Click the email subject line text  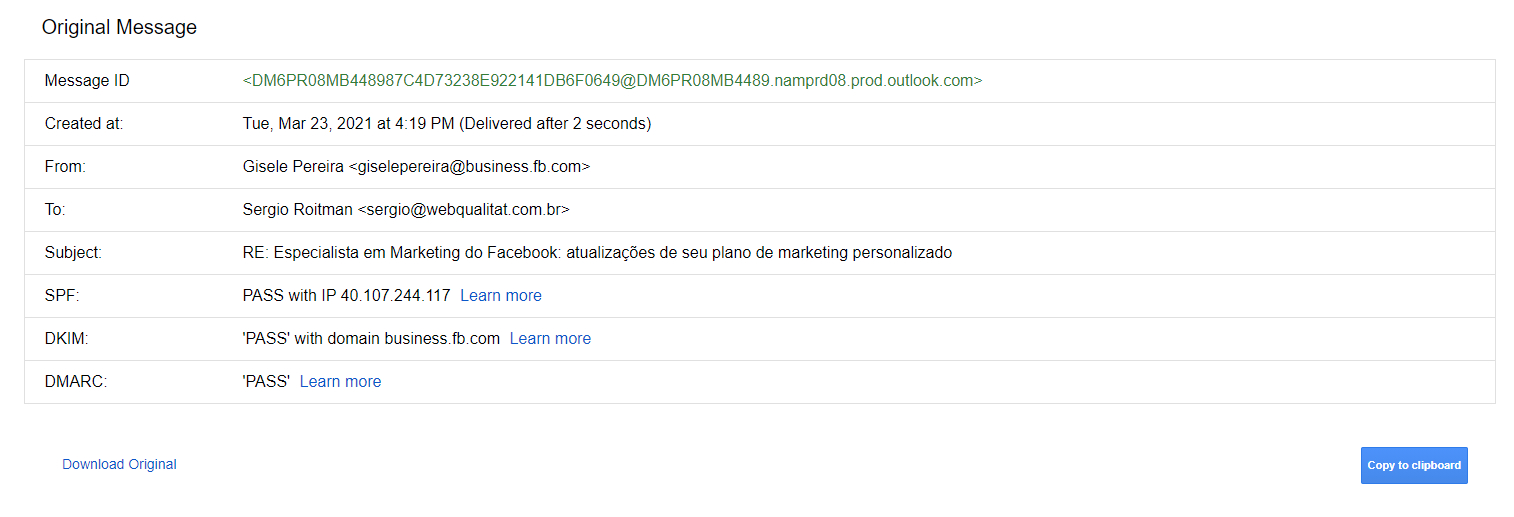coord(597,253)
